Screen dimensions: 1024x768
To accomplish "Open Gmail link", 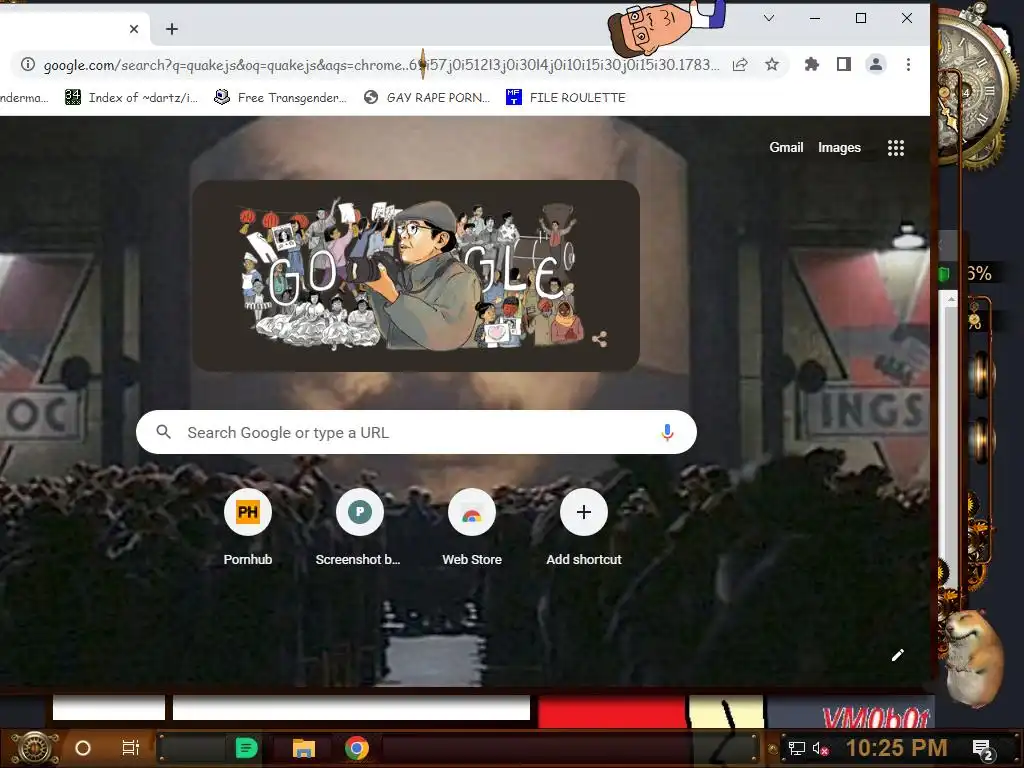I will point(786,148).
